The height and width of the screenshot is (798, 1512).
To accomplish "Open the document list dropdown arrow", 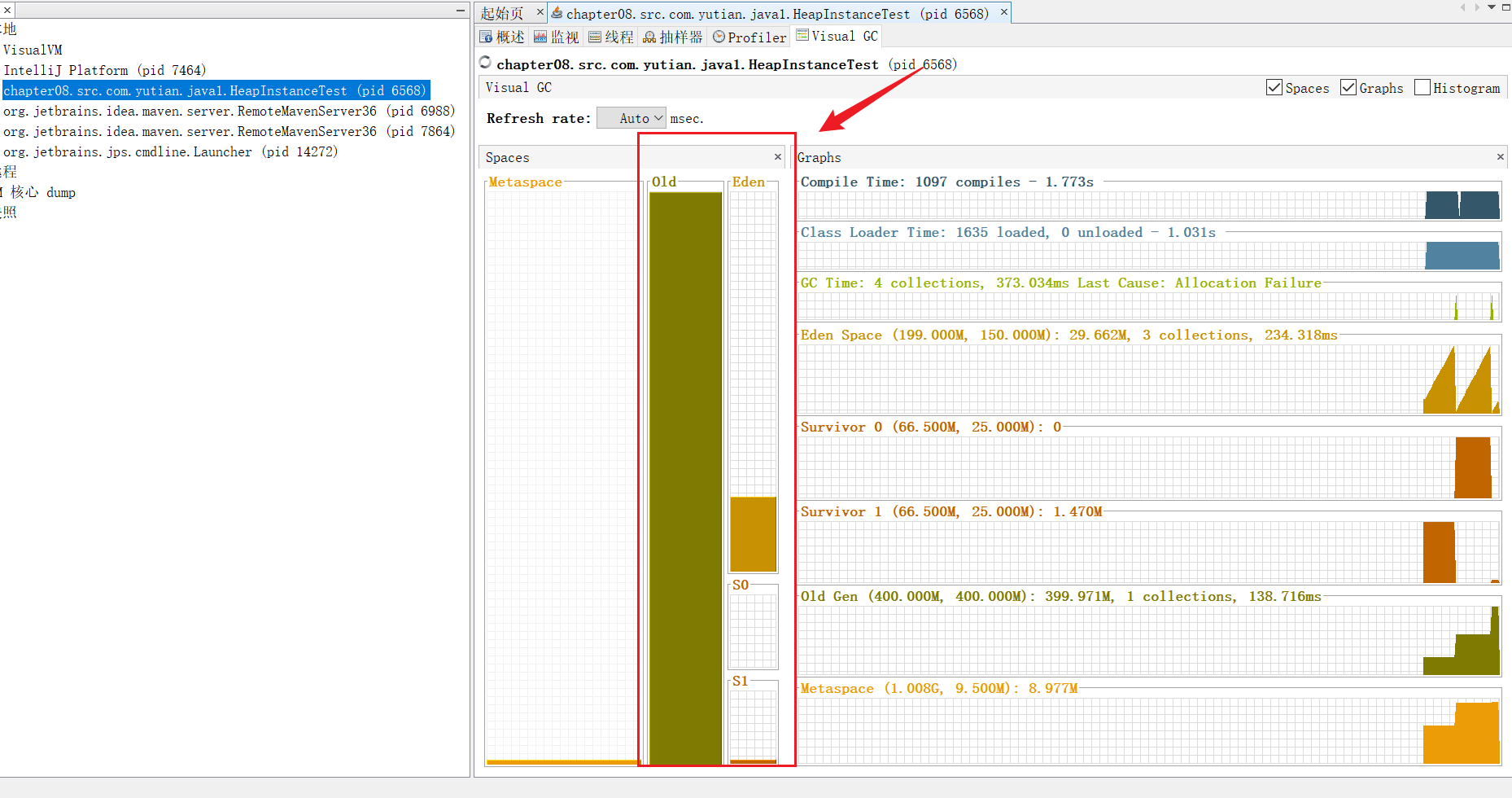I will [x=1492, y=7].
